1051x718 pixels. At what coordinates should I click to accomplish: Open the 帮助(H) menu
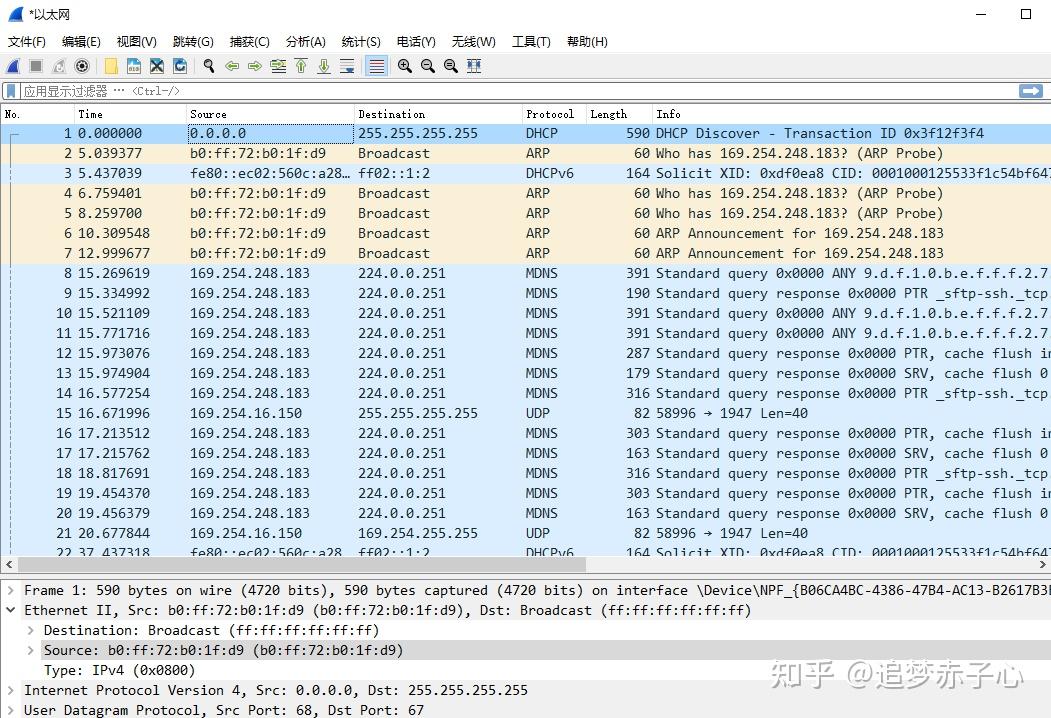[x=587, y=42]
